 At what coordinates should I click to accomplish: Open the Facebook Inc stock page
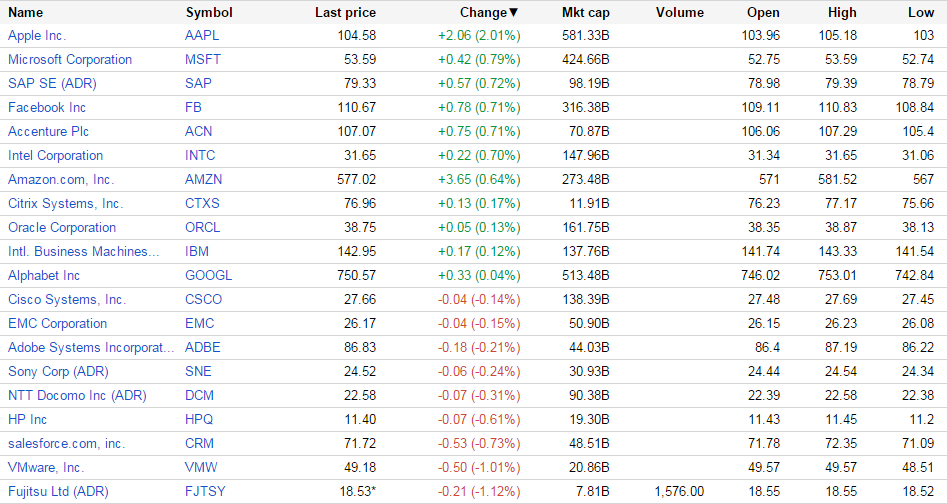point(47,107)
